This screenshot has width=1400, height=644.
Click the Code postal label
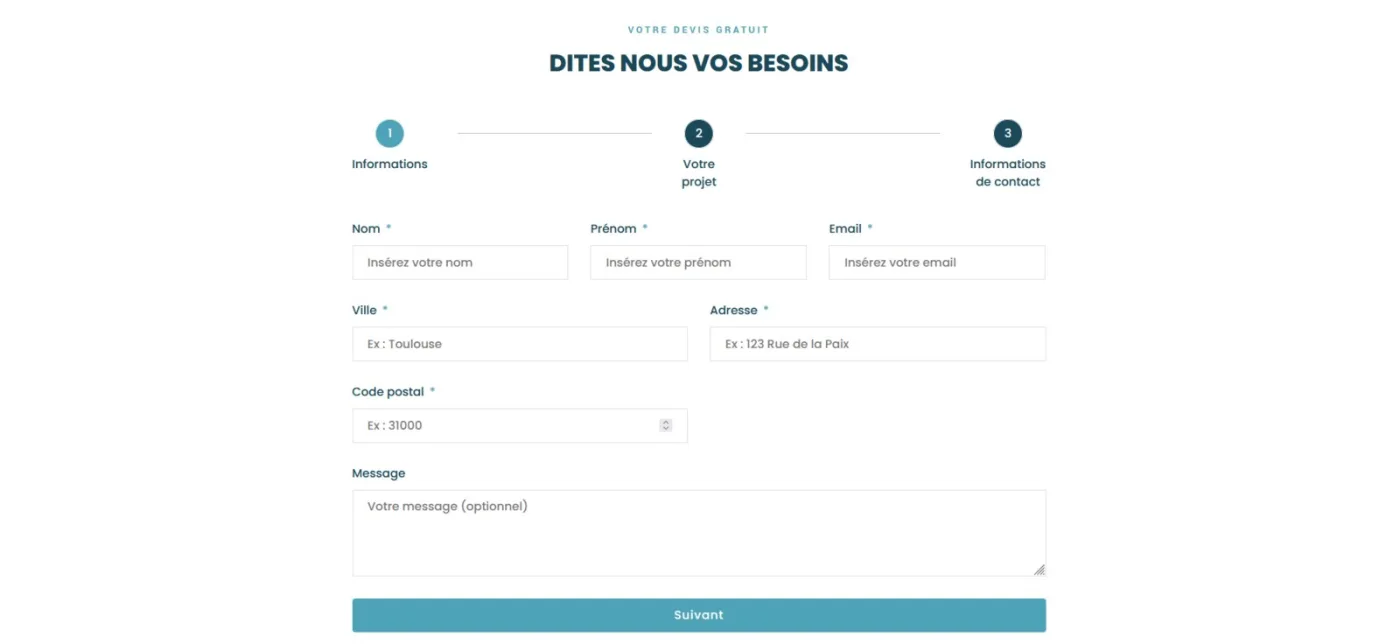coord(388,392)
